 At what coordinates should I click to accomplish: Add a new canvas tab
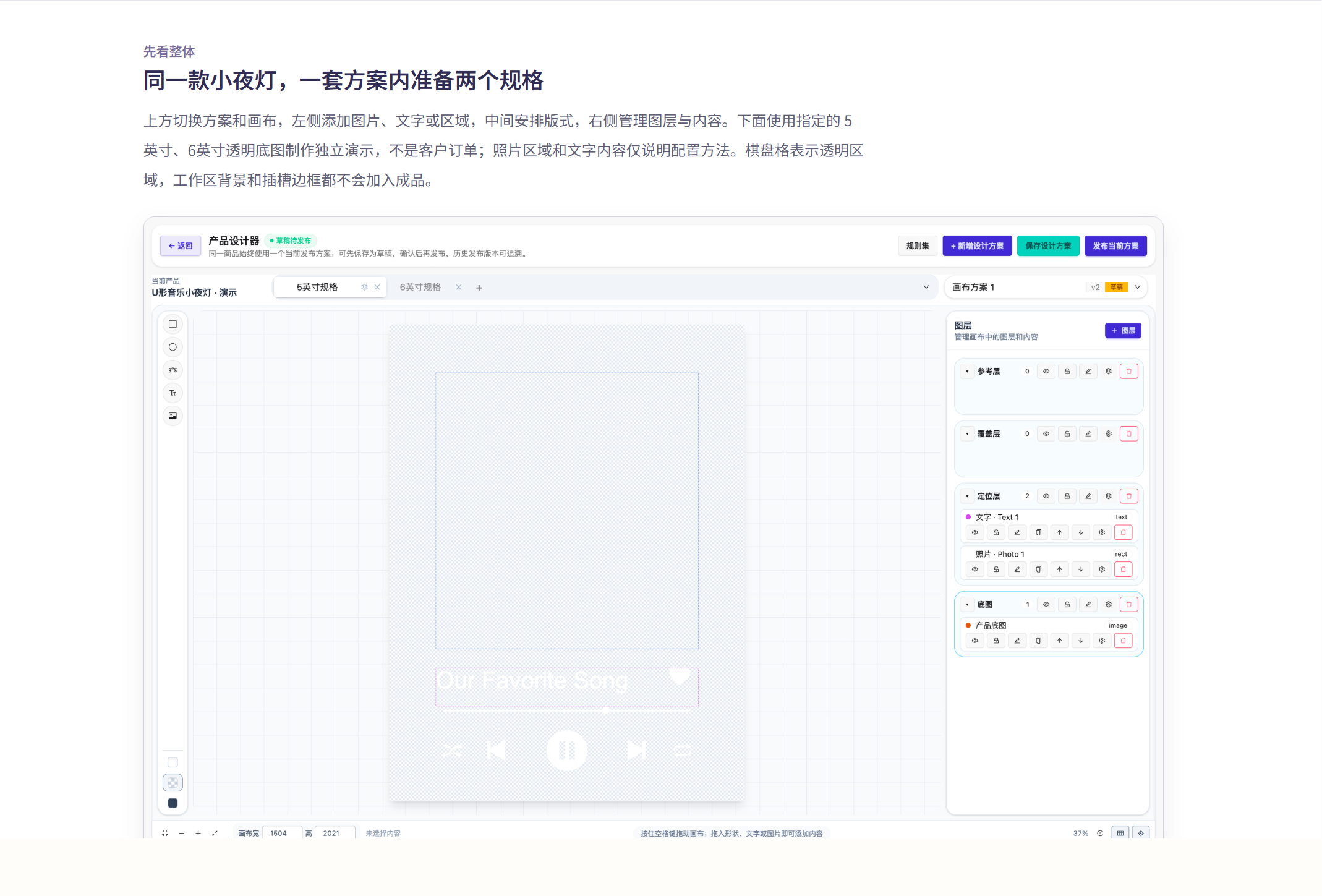tap(479, 288)
